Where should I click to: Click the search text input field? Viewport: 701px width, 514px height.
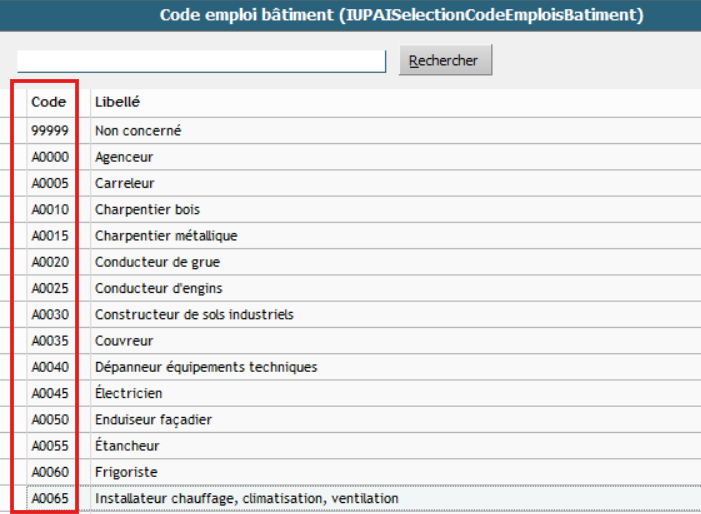tap(201, 61)
